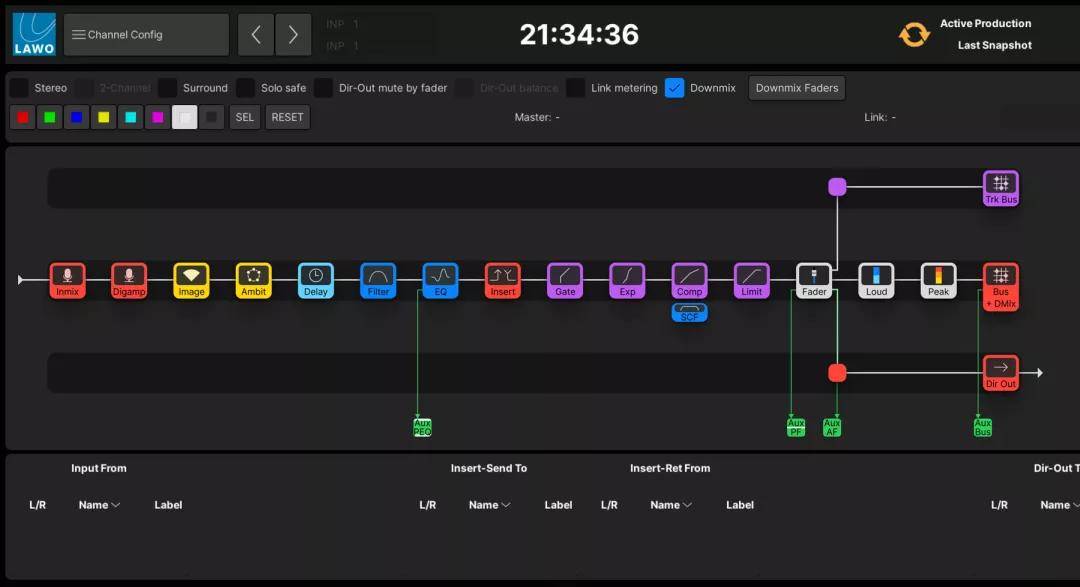Expand Name dropdown under Insert-Ret From
Image resolution: width=1080 pixels, height=587 pixels.
671,505
